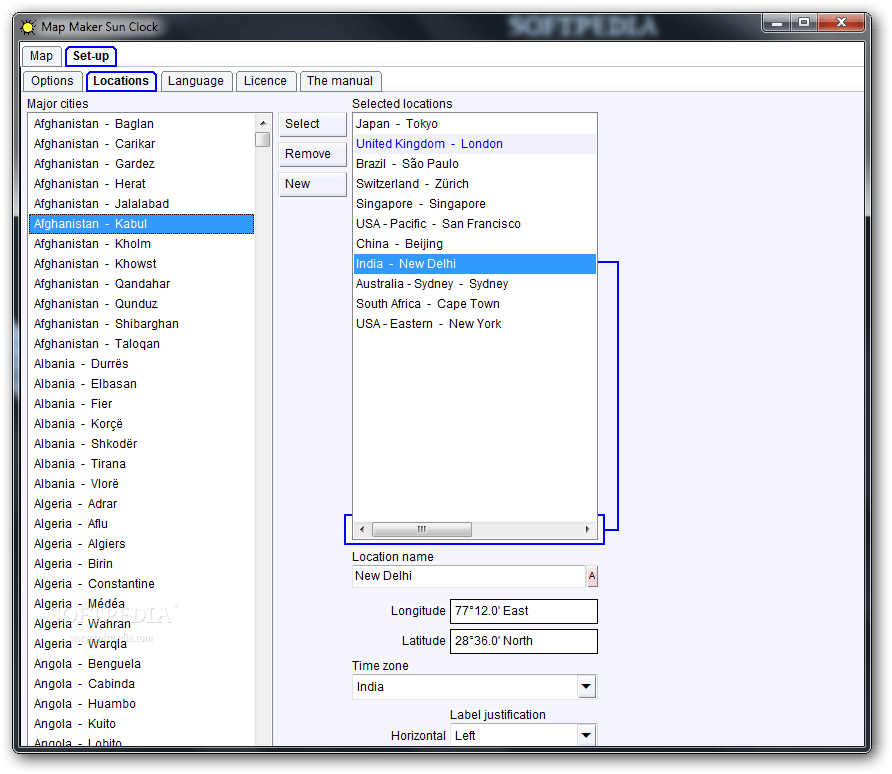Select 'Switzerland - Zürich' location
The image size is (892, 774).
coord(475,184)
